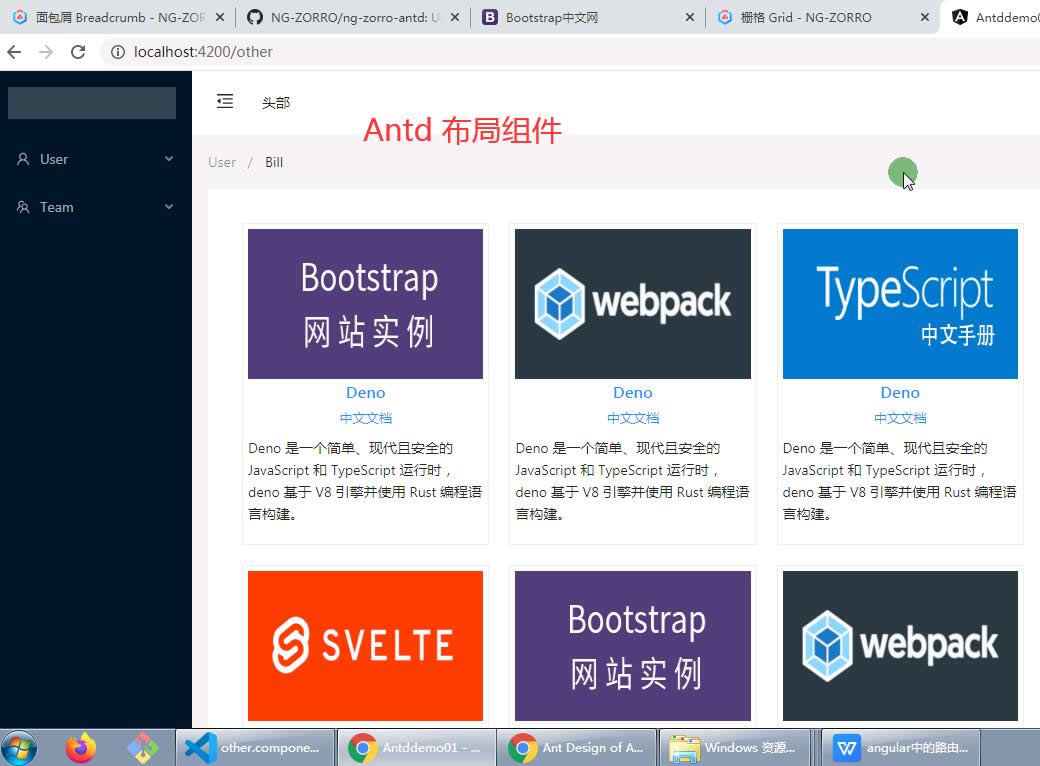This screenshot has width=1040, height=766.
Task: Click 中文文档 link under Bootstrap card
Action: pos(365,418)
